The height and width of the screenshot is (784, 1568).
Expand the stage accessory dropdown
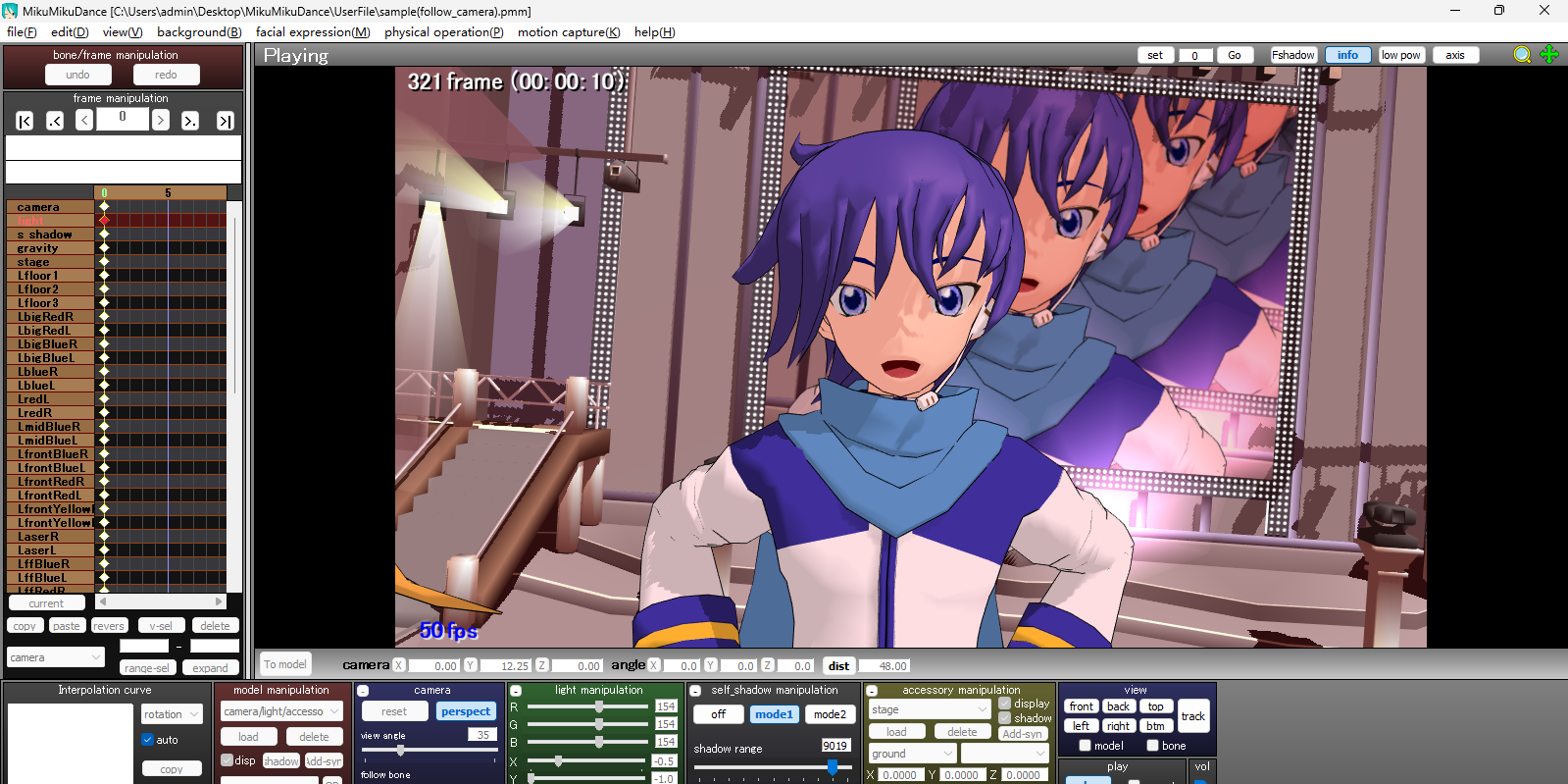(929, 709)
